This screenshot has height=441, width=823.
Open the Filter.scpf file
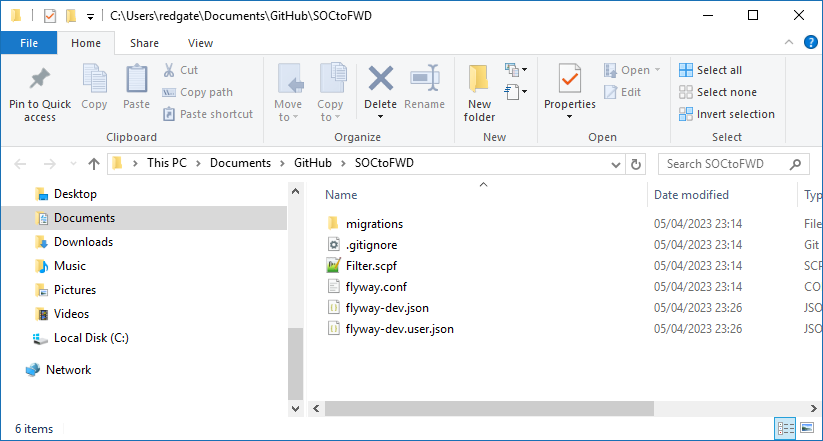(369, 266)
